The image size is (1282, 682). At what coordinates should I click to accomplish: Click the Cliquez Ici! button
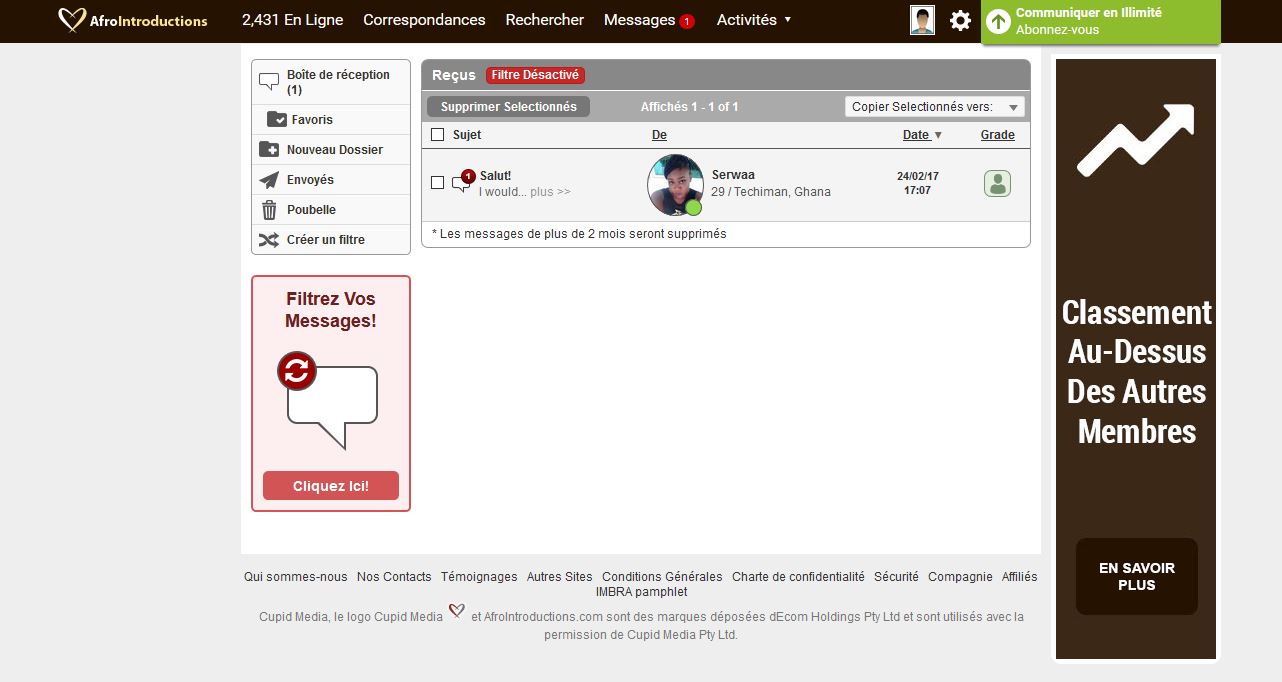330,486
